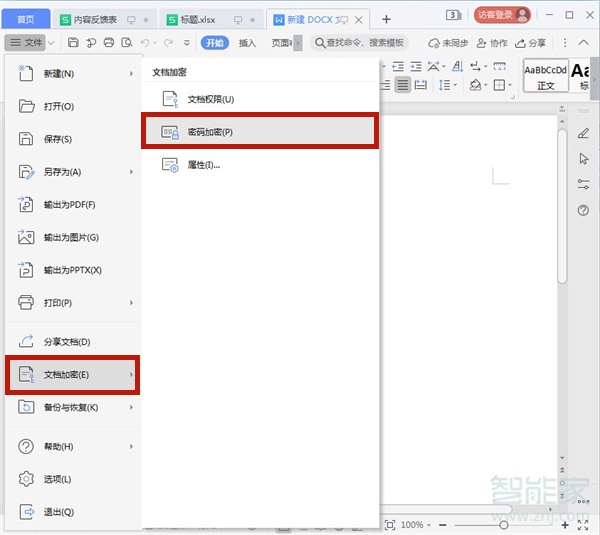Click the 访客登录 login button
Image resolution: width=600 pixels, height=535 pixels.
click(x=502, y=15)
